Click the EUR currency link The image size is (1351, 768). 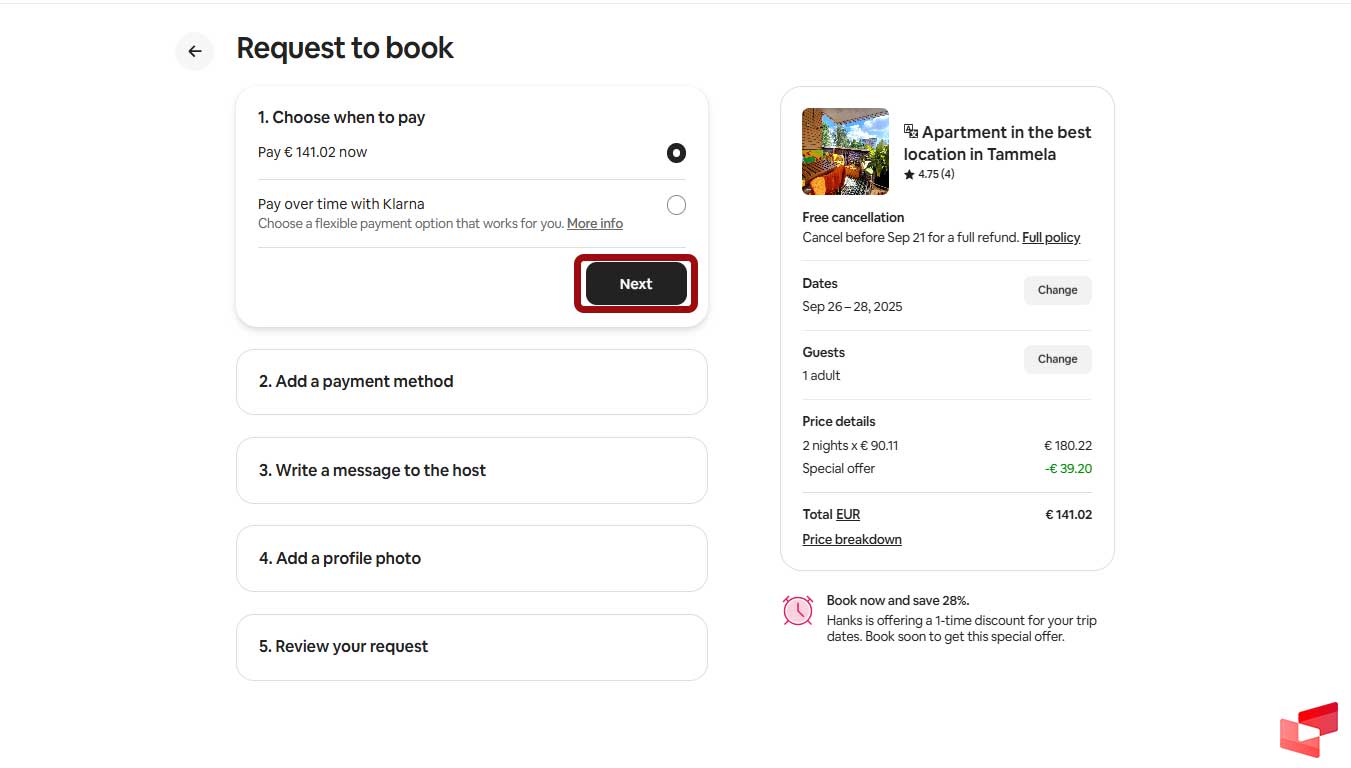[849, 514]
